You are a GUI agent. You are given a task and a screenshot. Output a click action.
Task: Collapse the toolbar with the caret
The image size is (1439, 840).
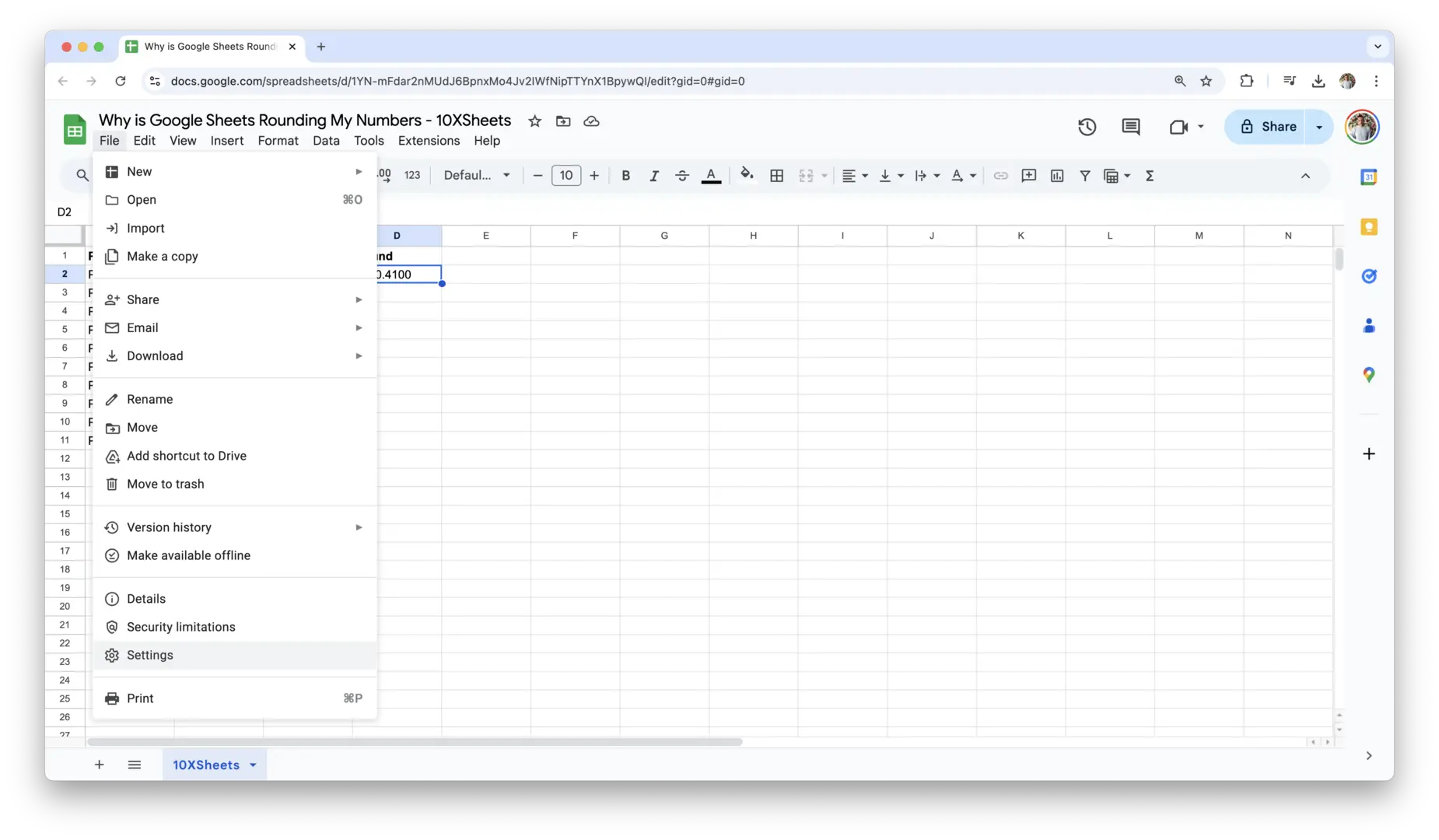tap(1305, 176)
